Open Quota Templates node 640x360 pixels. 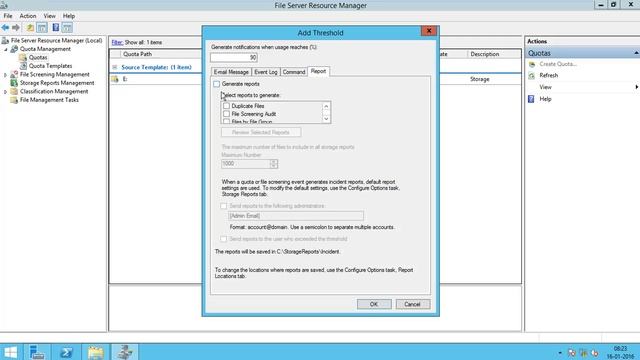click(50, 66)
